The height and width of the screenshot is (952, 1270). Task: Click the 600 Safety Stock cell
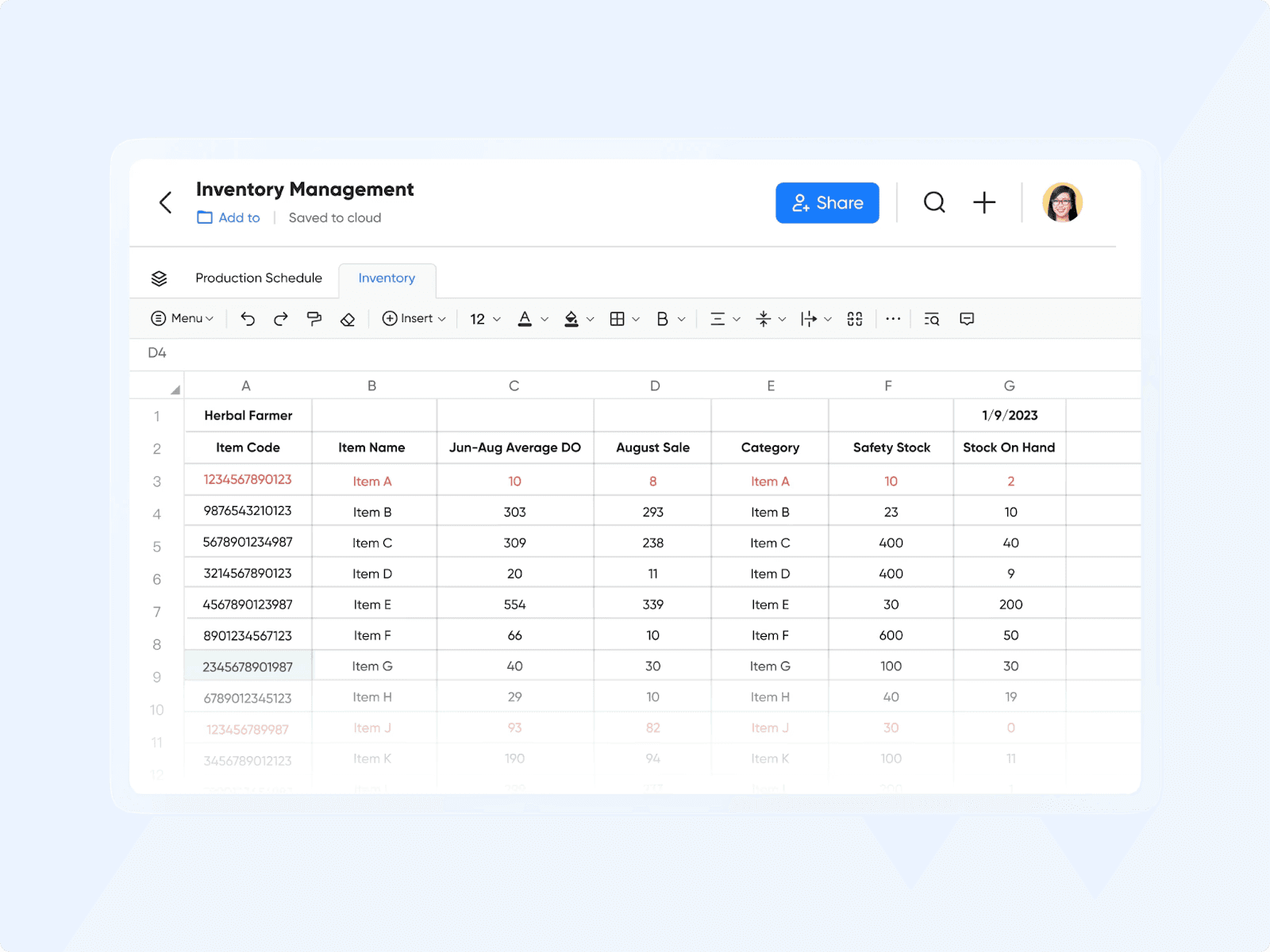(x=891, y=635)
